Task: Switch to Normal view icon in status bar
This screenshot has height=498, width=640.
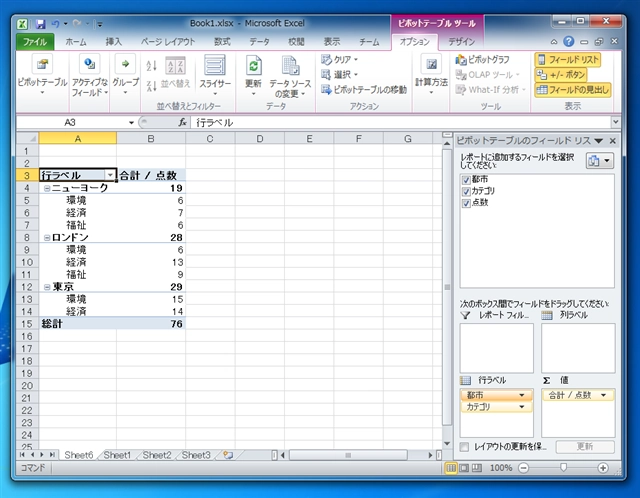Action: [451, 468]
